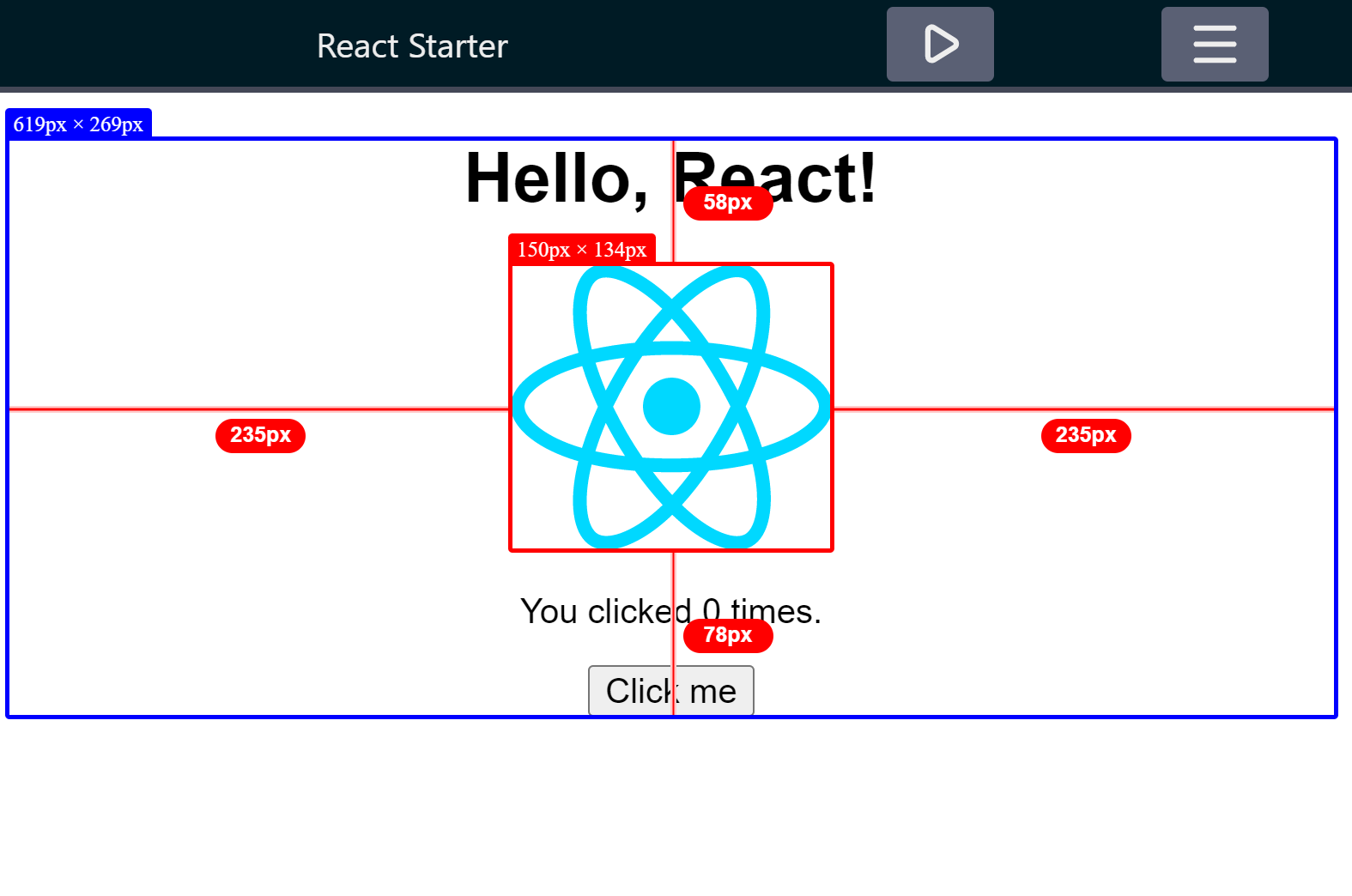Screen dimensions: 1352x896
Task: Click the dark header bar's empty left area
Action: point(129,45)
